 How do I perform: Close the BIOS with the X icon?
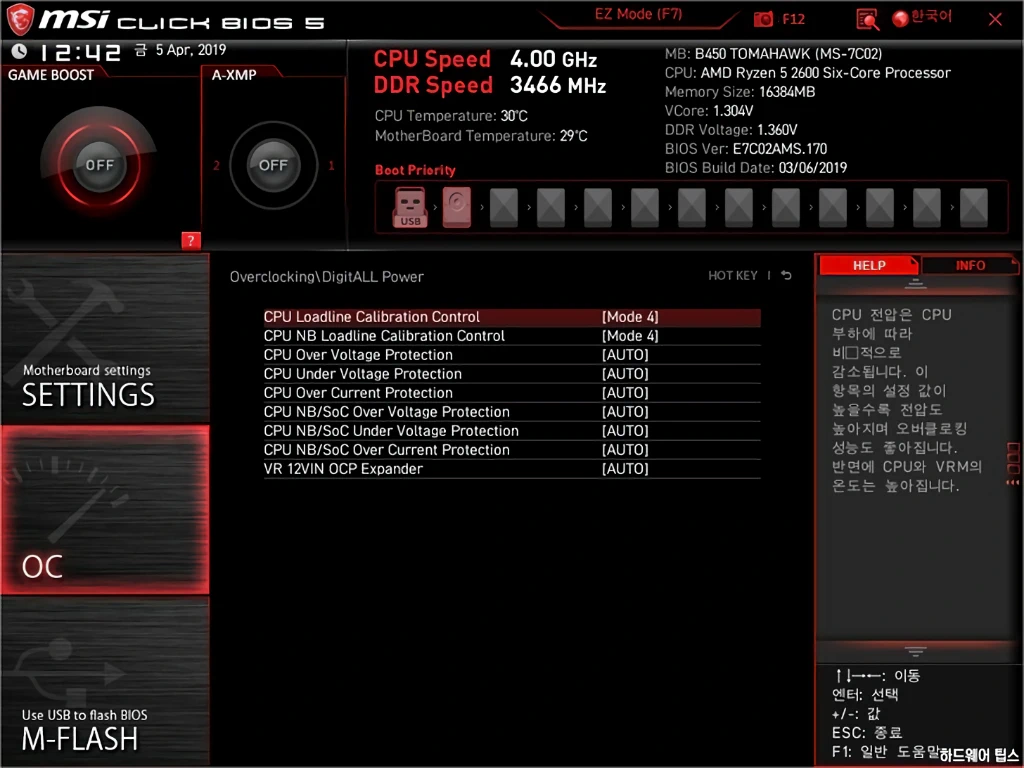[995, 20]
